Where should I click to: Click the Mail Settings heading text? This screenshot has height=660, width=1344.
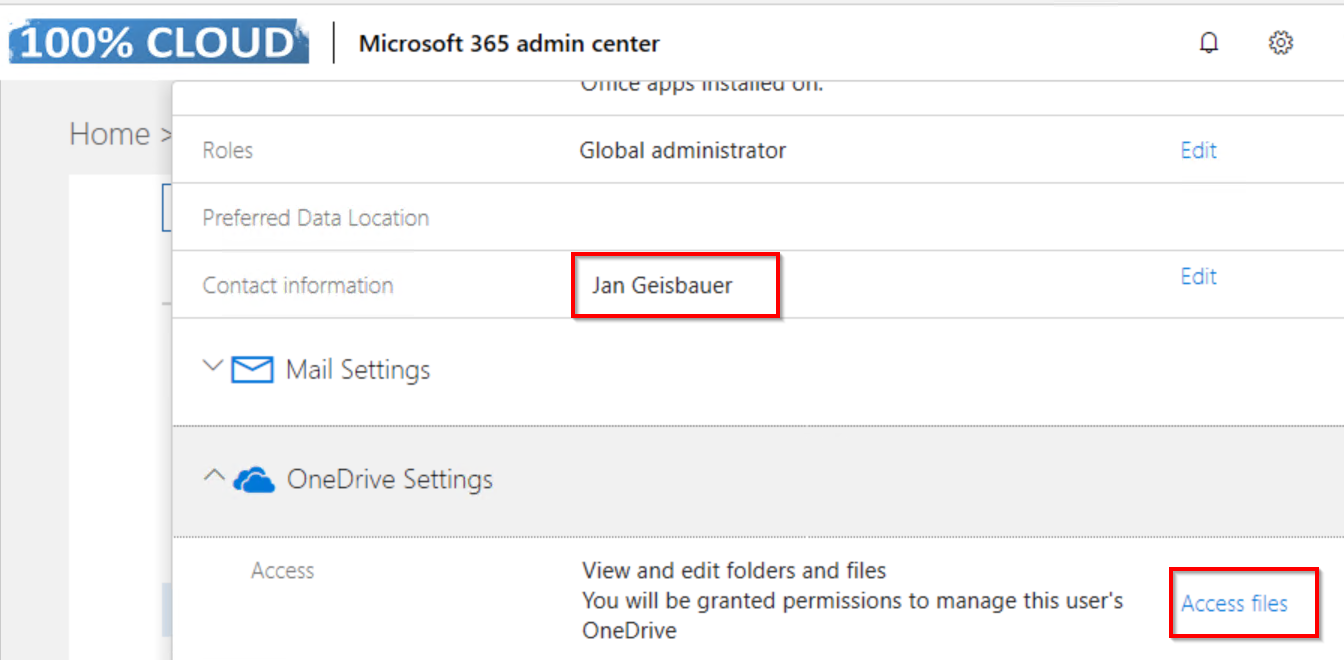click(358, 370)
